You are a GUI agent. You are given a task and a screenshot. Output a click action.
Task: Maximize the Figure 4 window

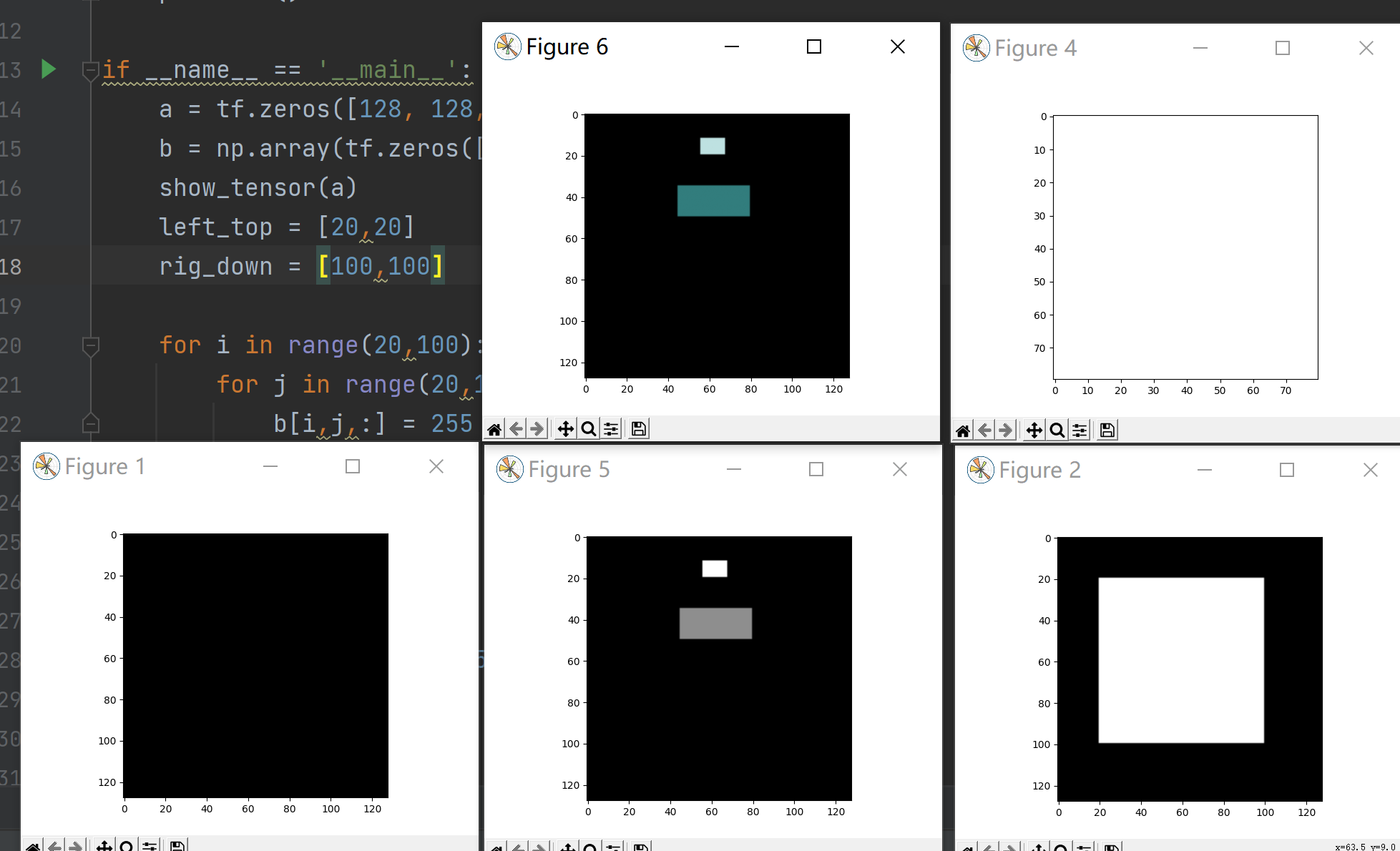click(1283, 48)
